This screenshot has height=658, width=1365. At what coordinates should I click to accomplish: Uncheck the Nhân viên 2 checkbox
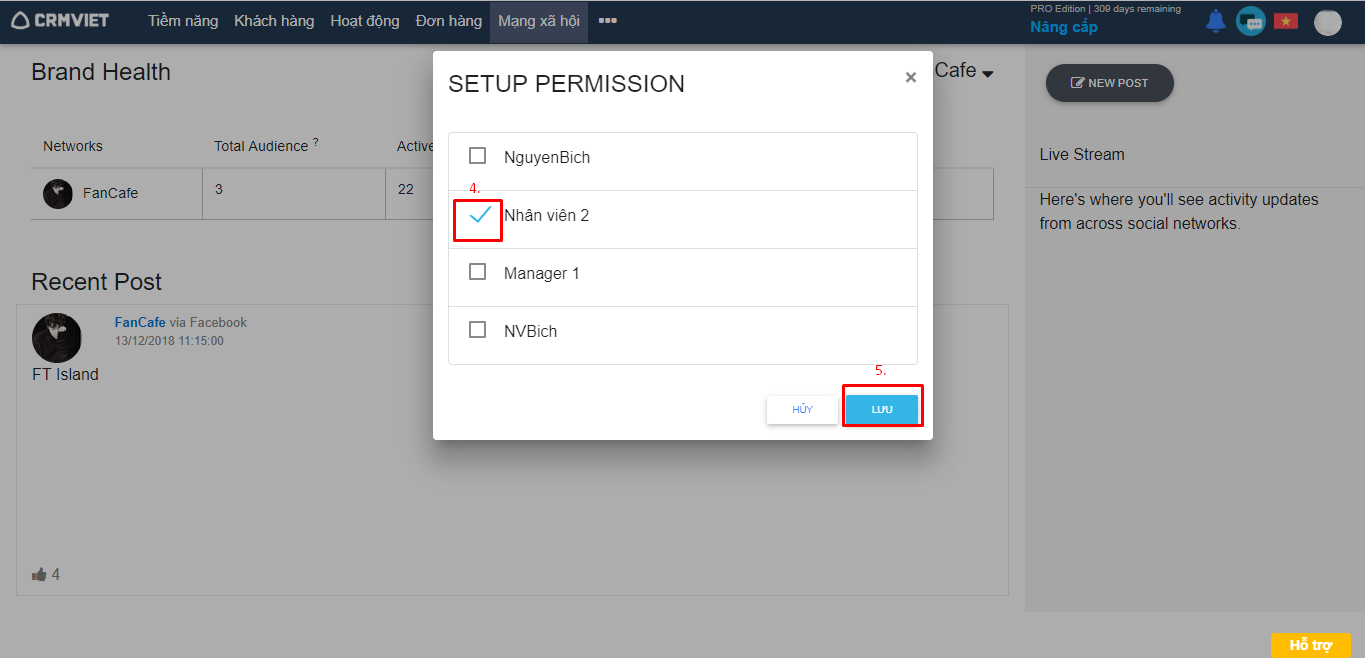coord(480,215)
